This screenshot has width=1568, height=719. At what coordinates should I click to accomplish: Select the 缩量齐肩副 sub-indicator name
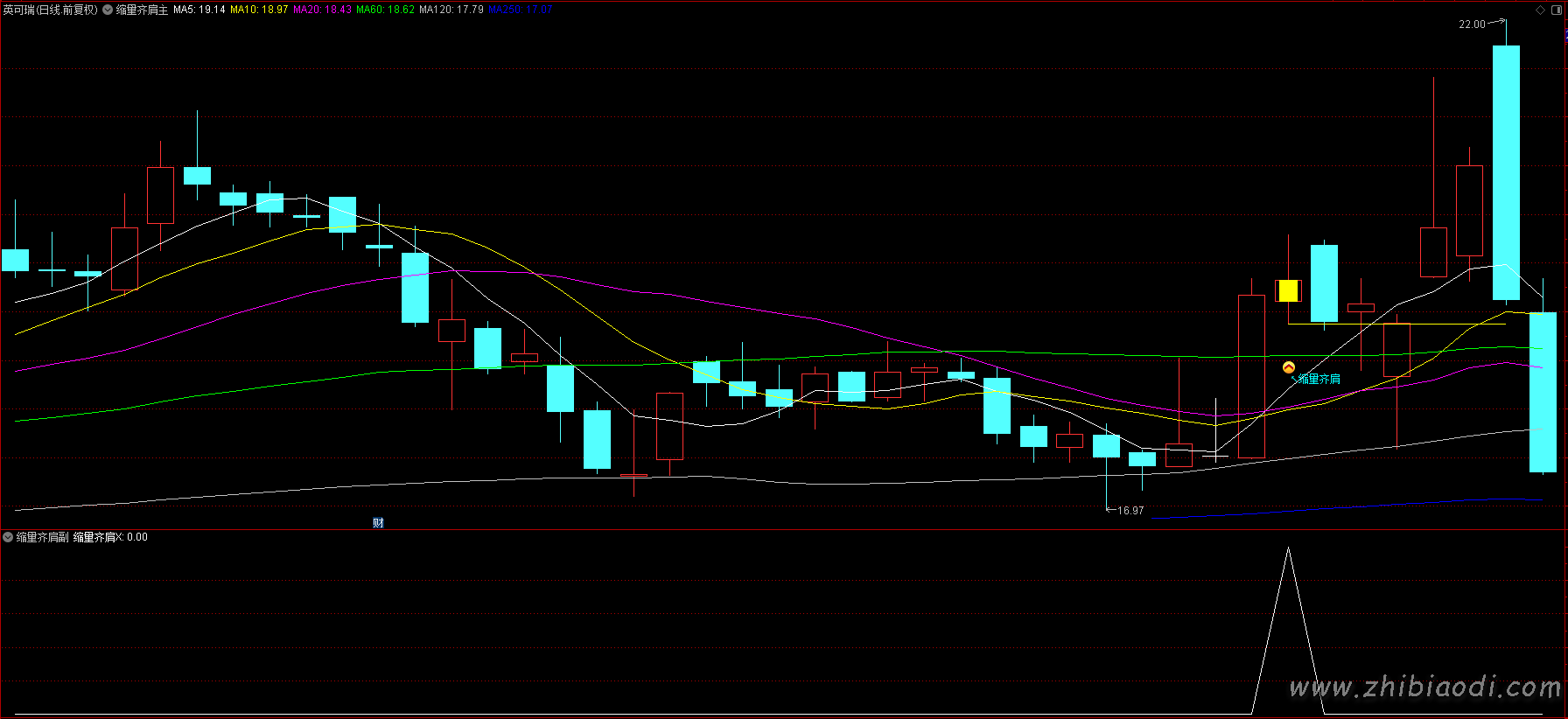[x=43, y=537]
